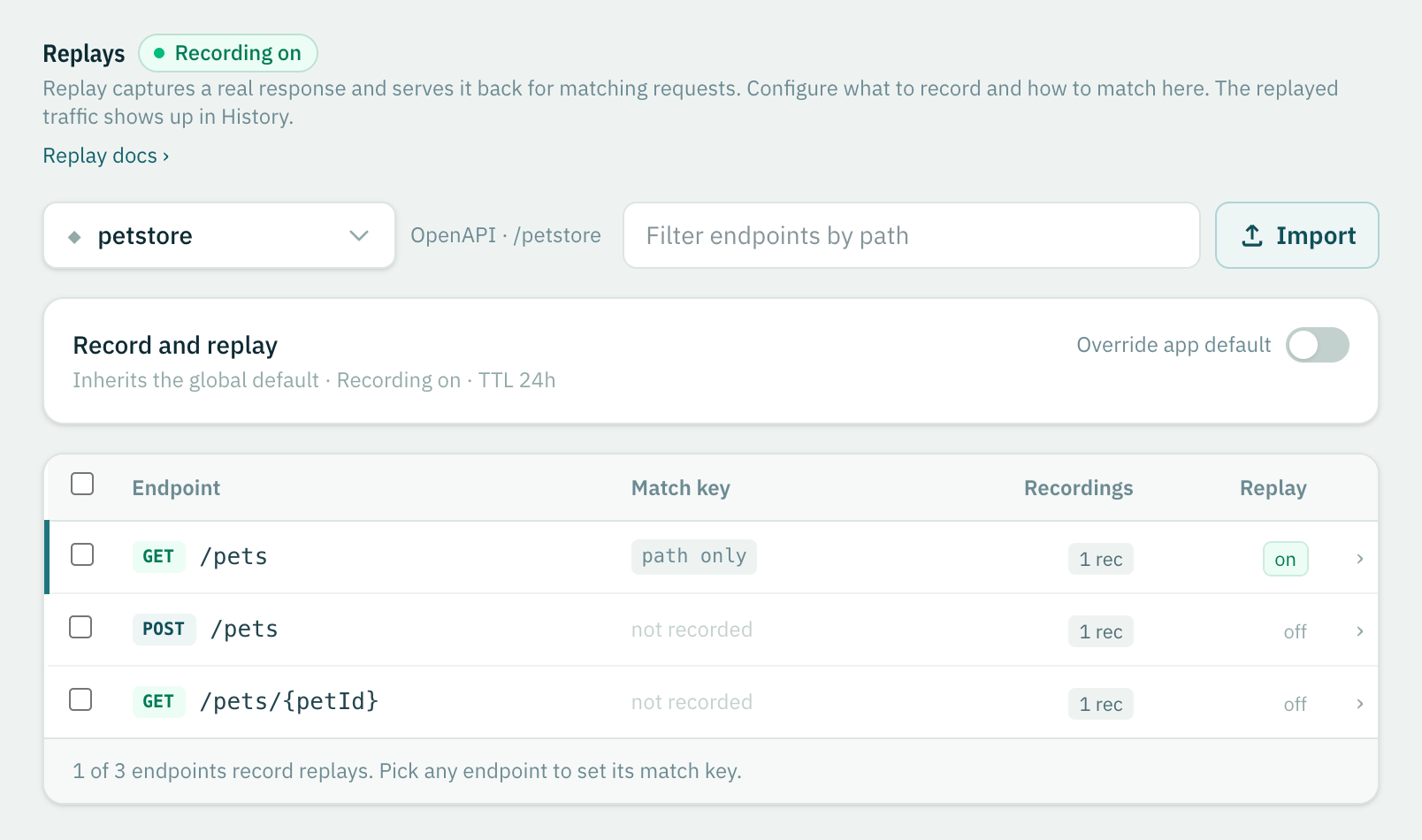The width and height of the screenshot is (1422, 840).
Task: Check the select-all checkbox in table header
Action: point(82,484)
